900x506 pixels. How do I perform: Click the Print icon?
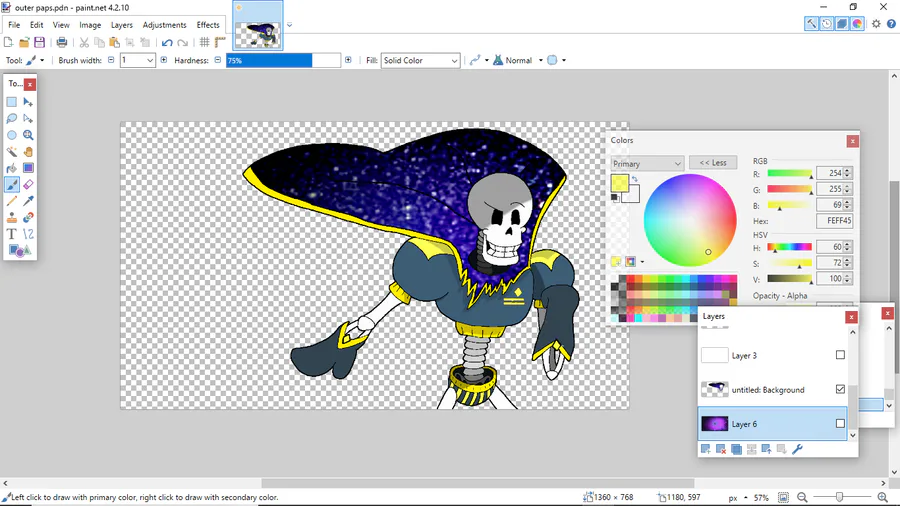pos(62,42)
